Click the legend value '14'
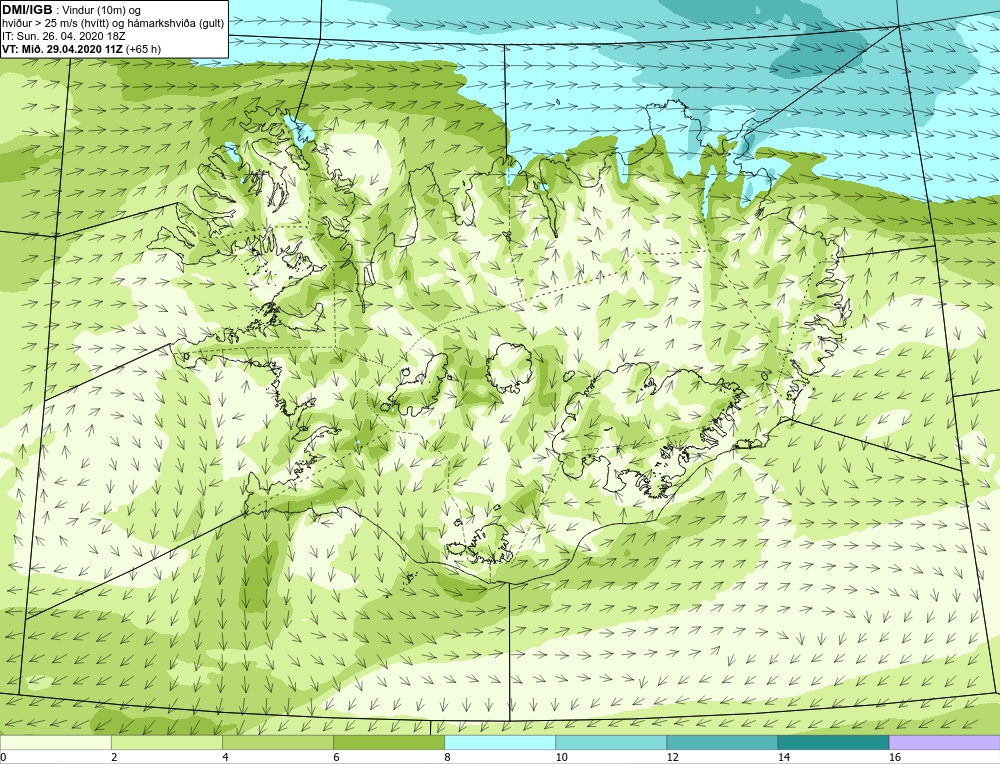Viewport: 1000px width, 764px height. click(x=784, y=757)
